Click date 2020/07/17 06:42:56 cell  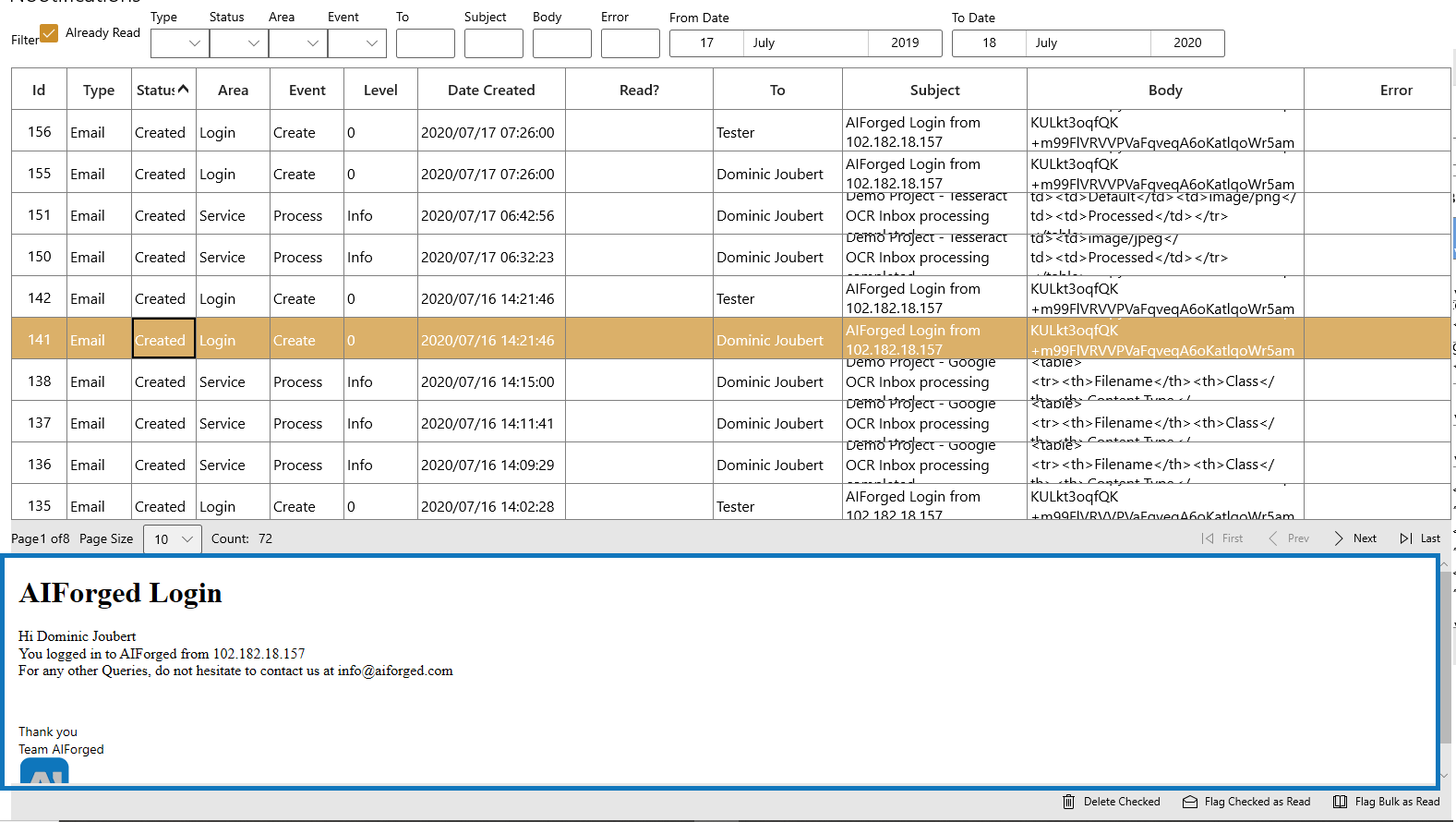point(491,215)
